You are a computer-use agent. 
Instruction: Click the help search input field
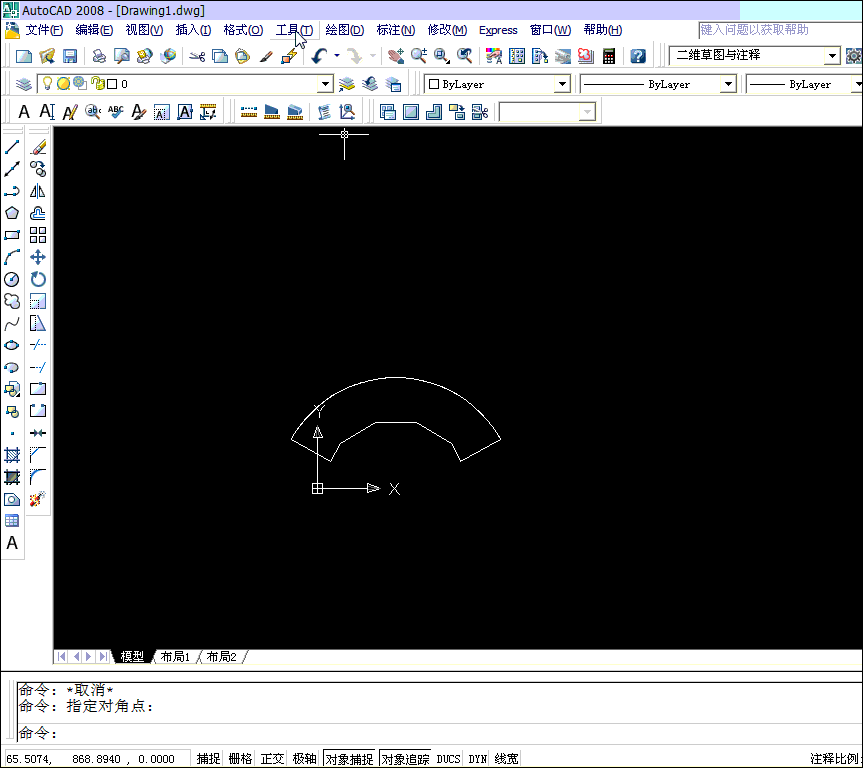[780, 30]
